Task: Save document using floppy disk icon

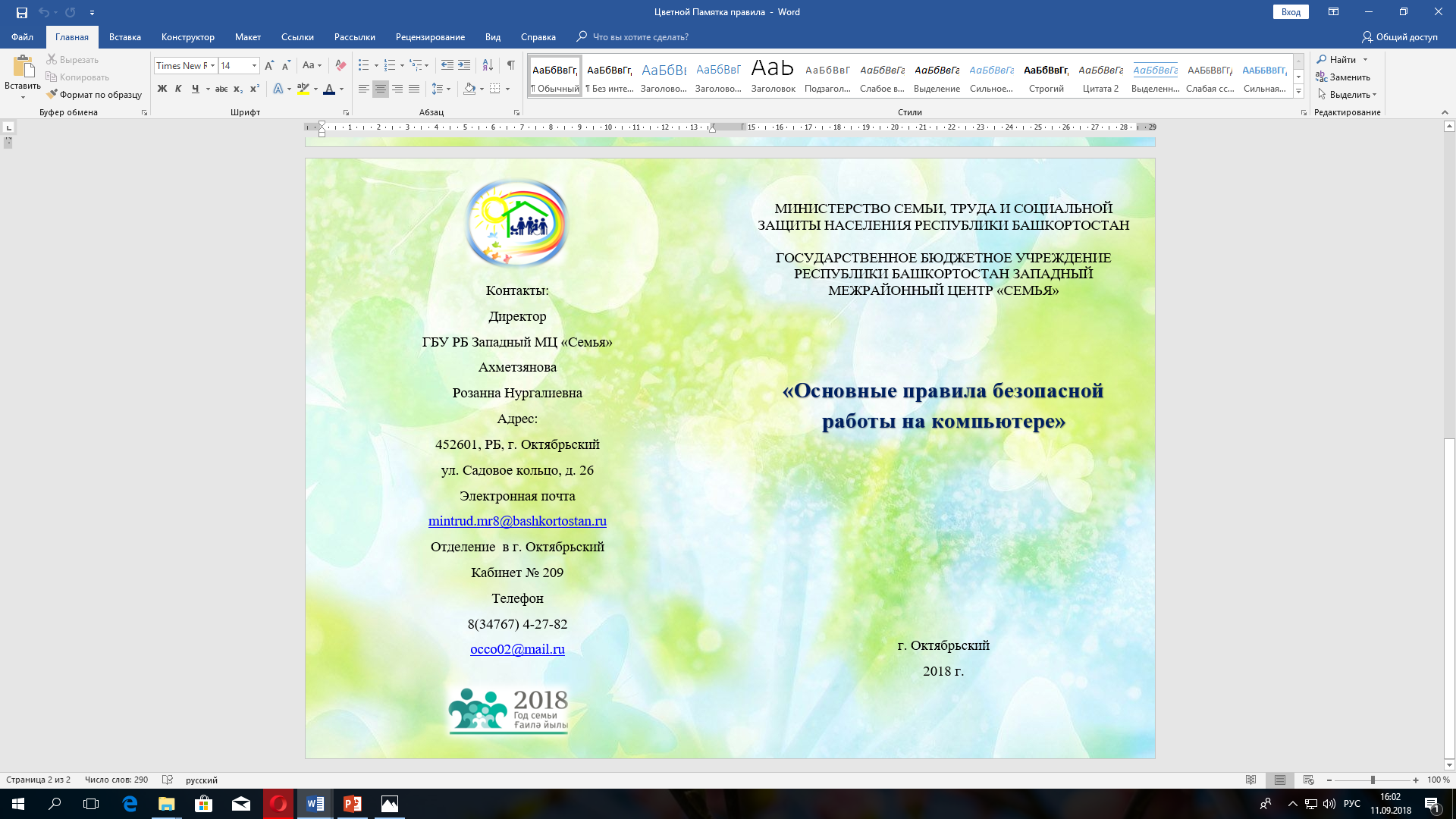Action: [x=22, y=12]
